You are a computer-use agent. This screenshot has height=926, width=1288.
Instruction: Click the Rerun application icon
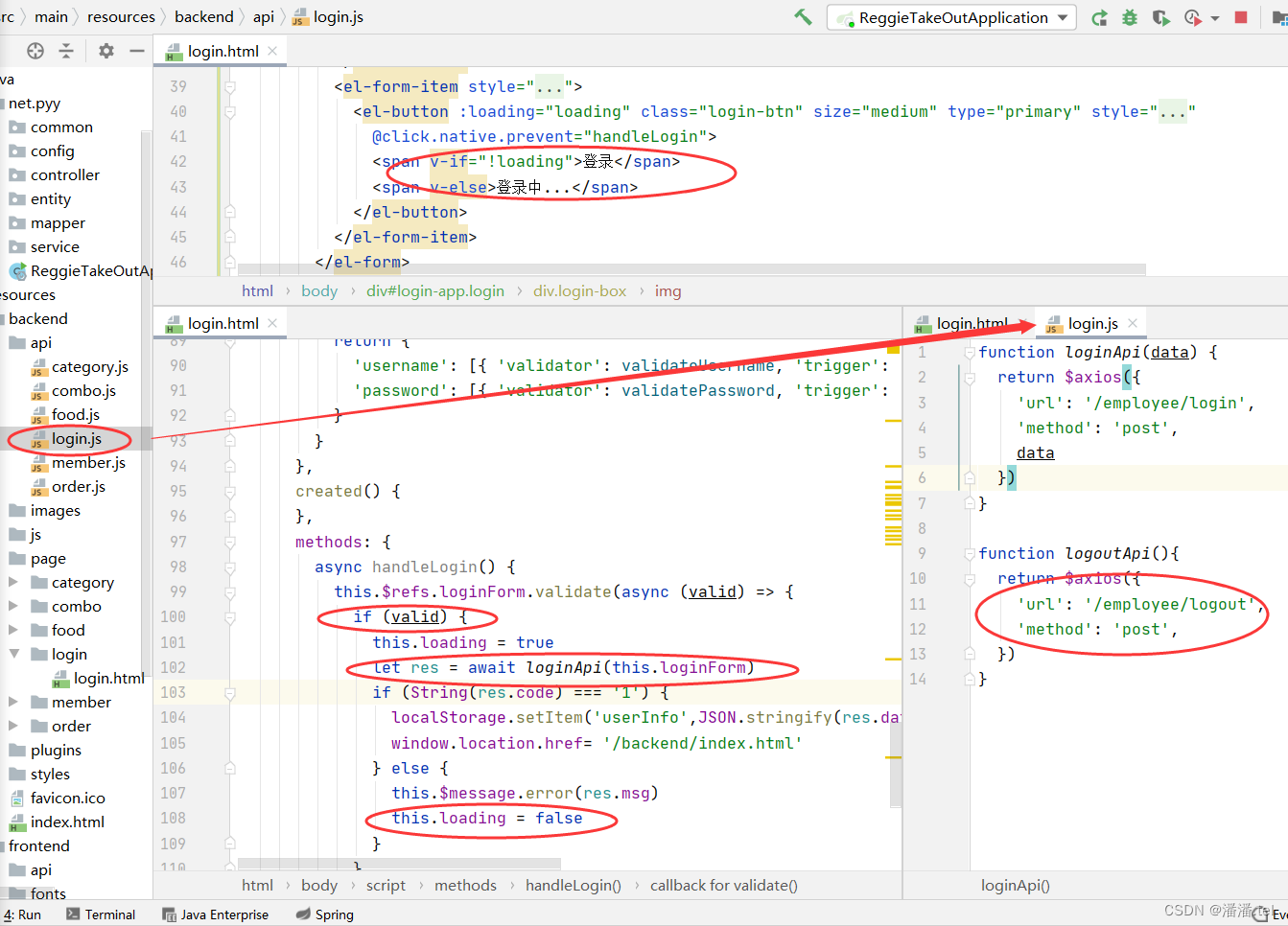coord(1100,17)
